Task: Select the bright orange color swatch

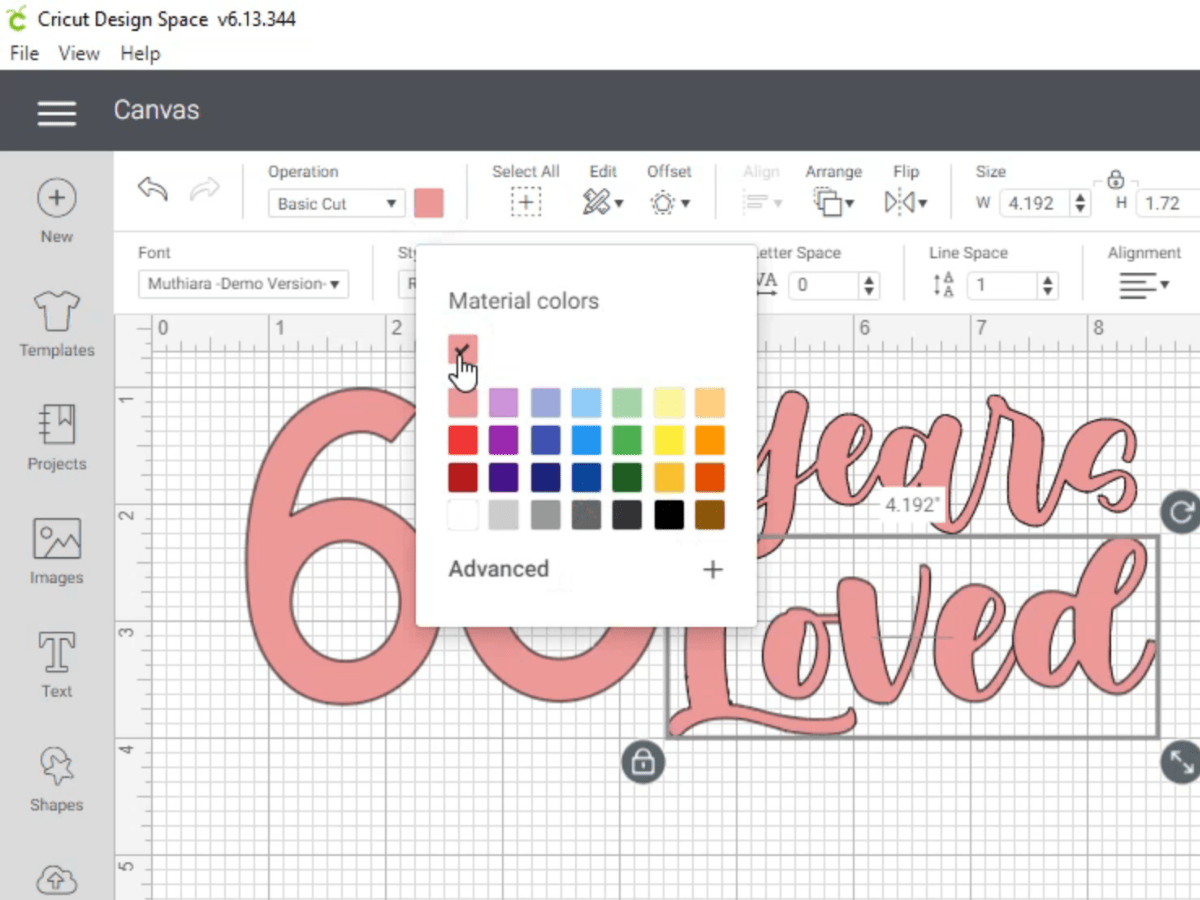Action: click(710, 440)
